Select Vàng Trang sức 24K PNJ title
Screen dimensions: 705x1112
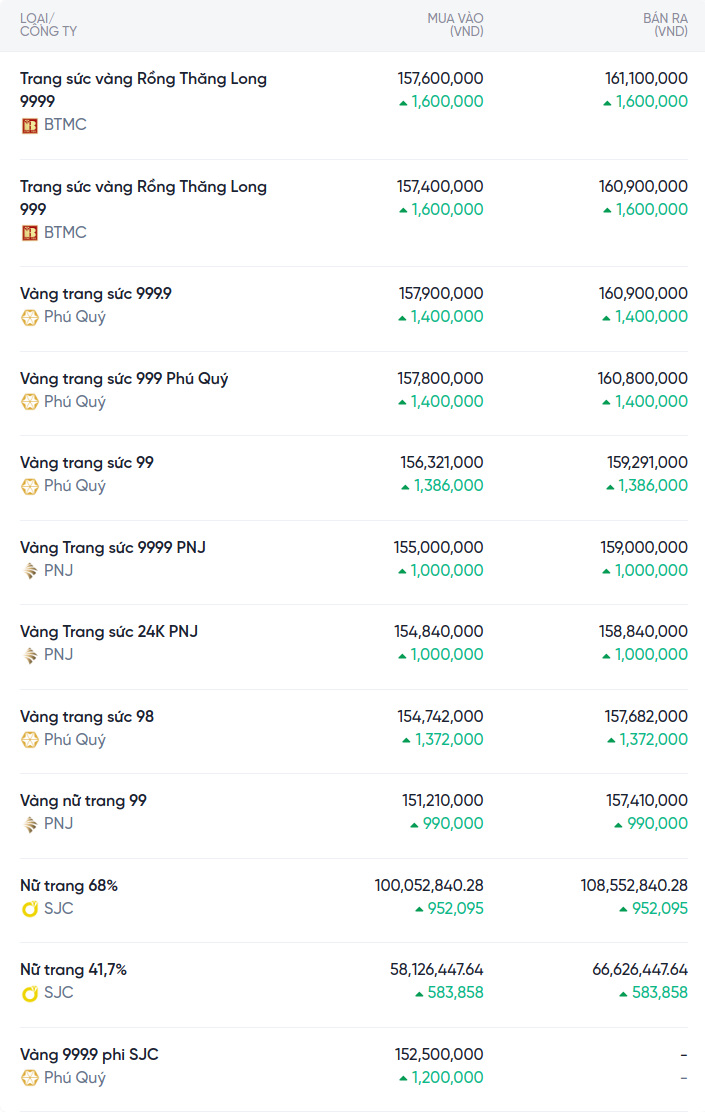pyautogui.click(x=109, y=632)
